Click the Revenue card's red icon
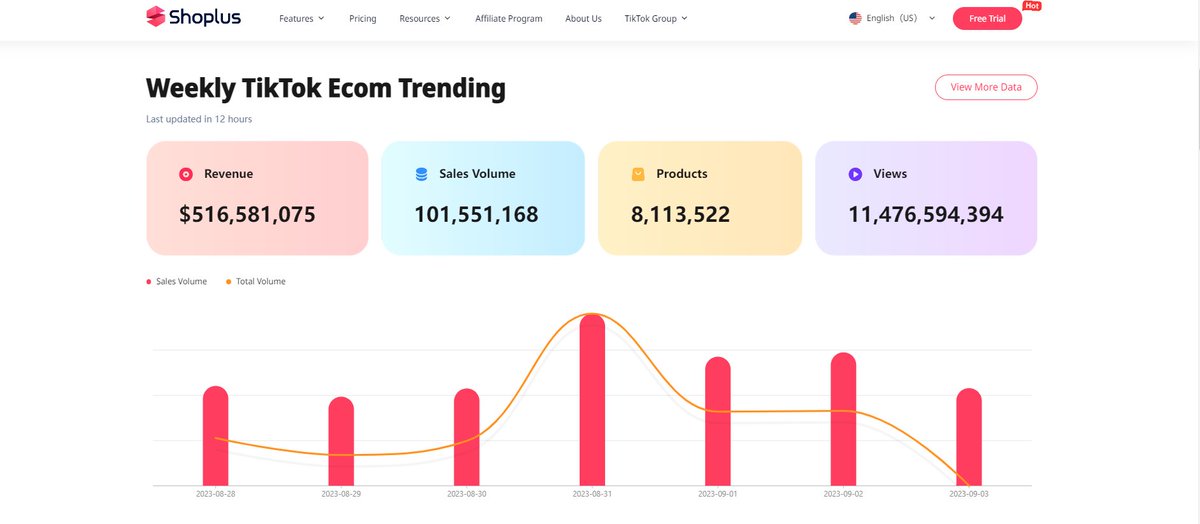Viewport: 1200px width, 524px height. 185,174
